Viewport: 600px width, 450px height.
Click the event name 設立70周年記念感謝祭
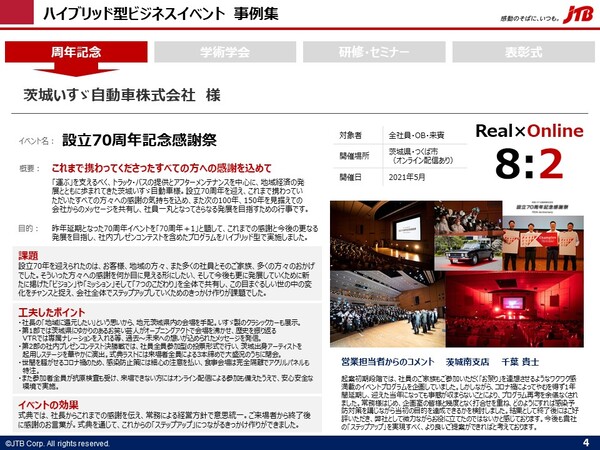(139, 140)
